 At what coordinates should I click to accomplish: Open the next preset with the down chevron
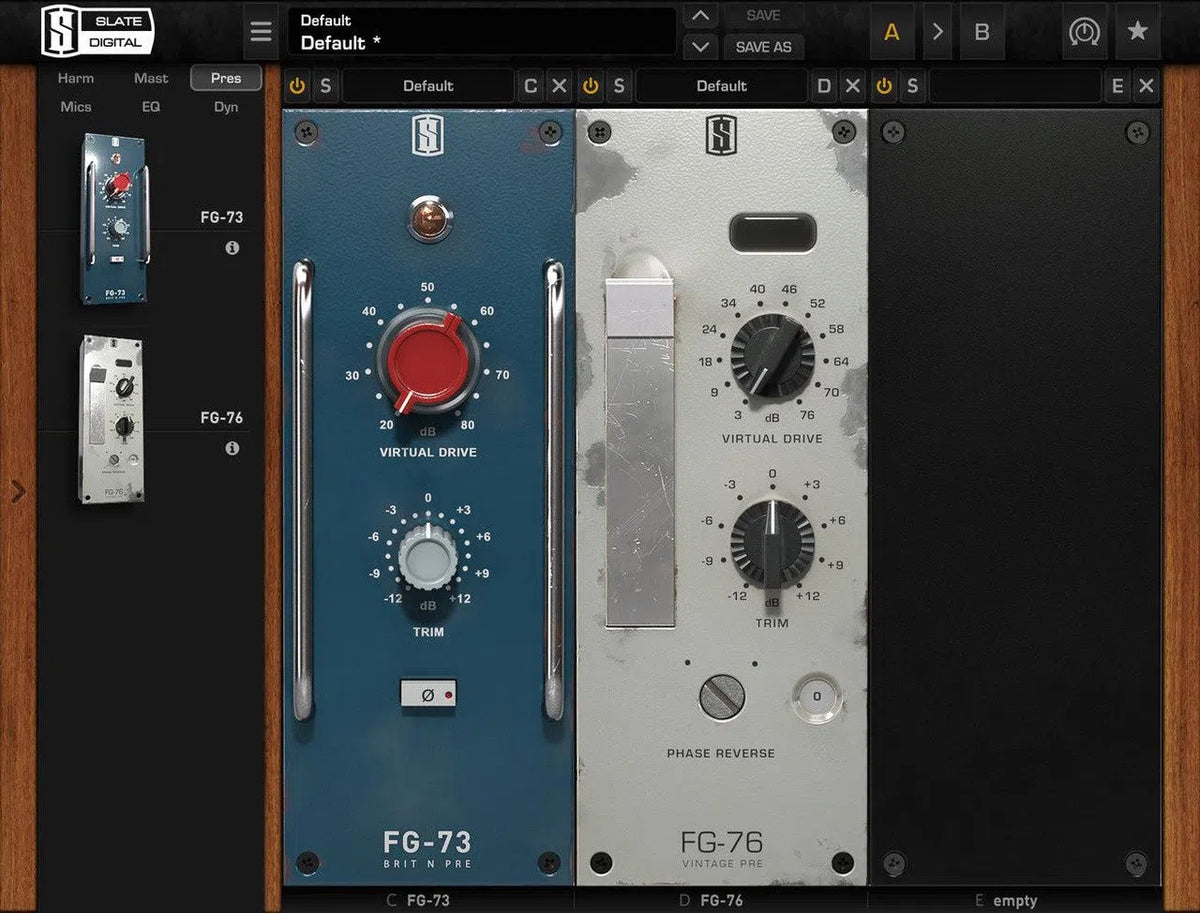pyautogui.click(x=700, y=47)
